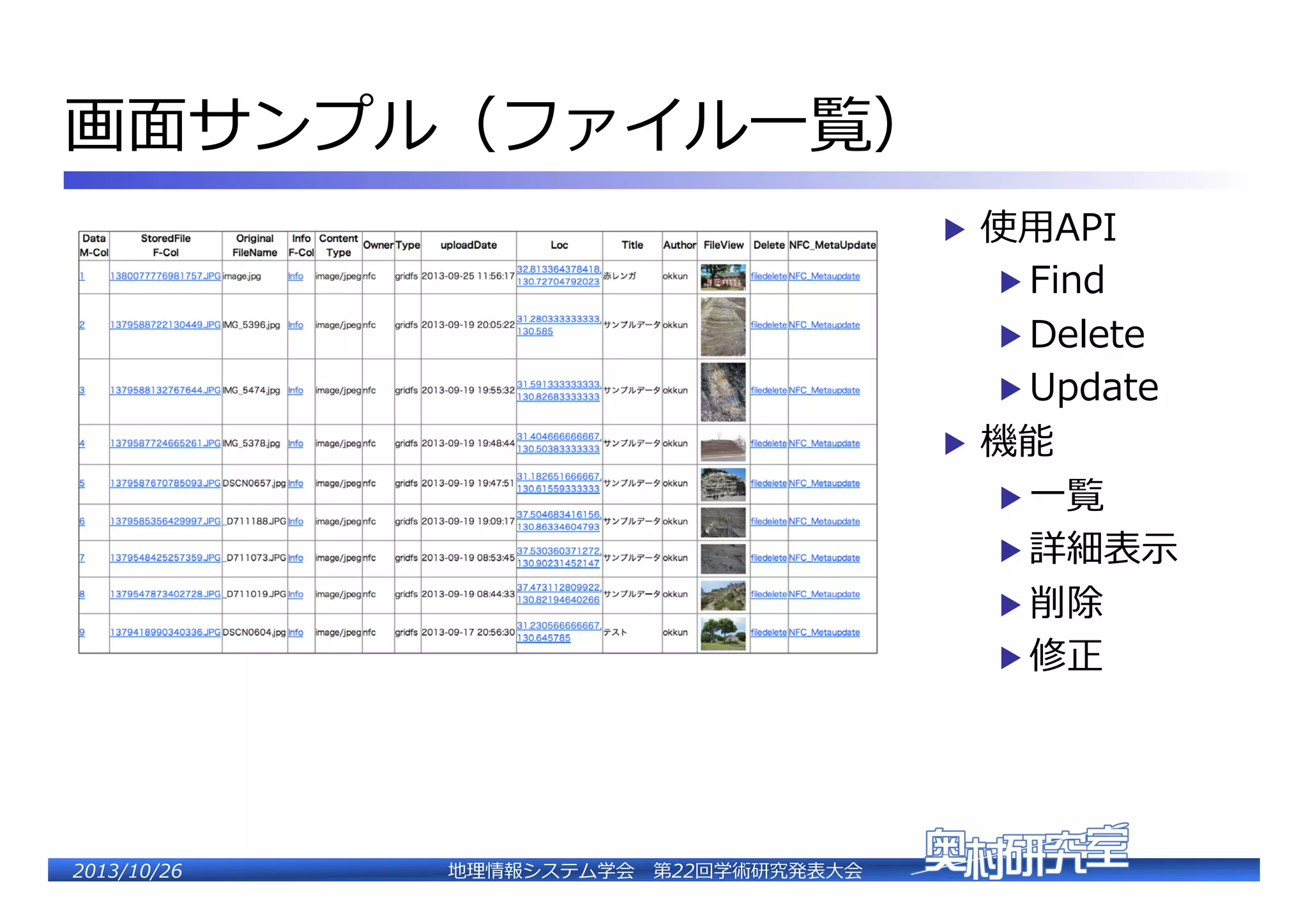The height and width of the screenshot is (924, 1308).
Task: Open FileView thumbnail for DSCN0657.jpg
Action: [x=723, y=484]
